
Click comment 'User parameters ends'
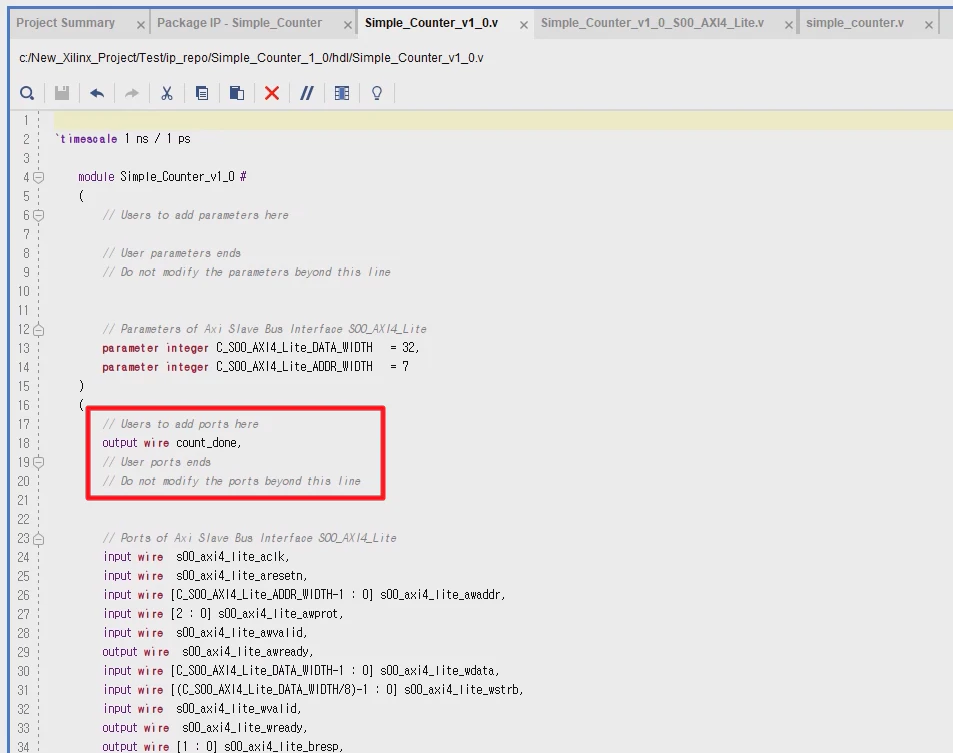point(171,253)
